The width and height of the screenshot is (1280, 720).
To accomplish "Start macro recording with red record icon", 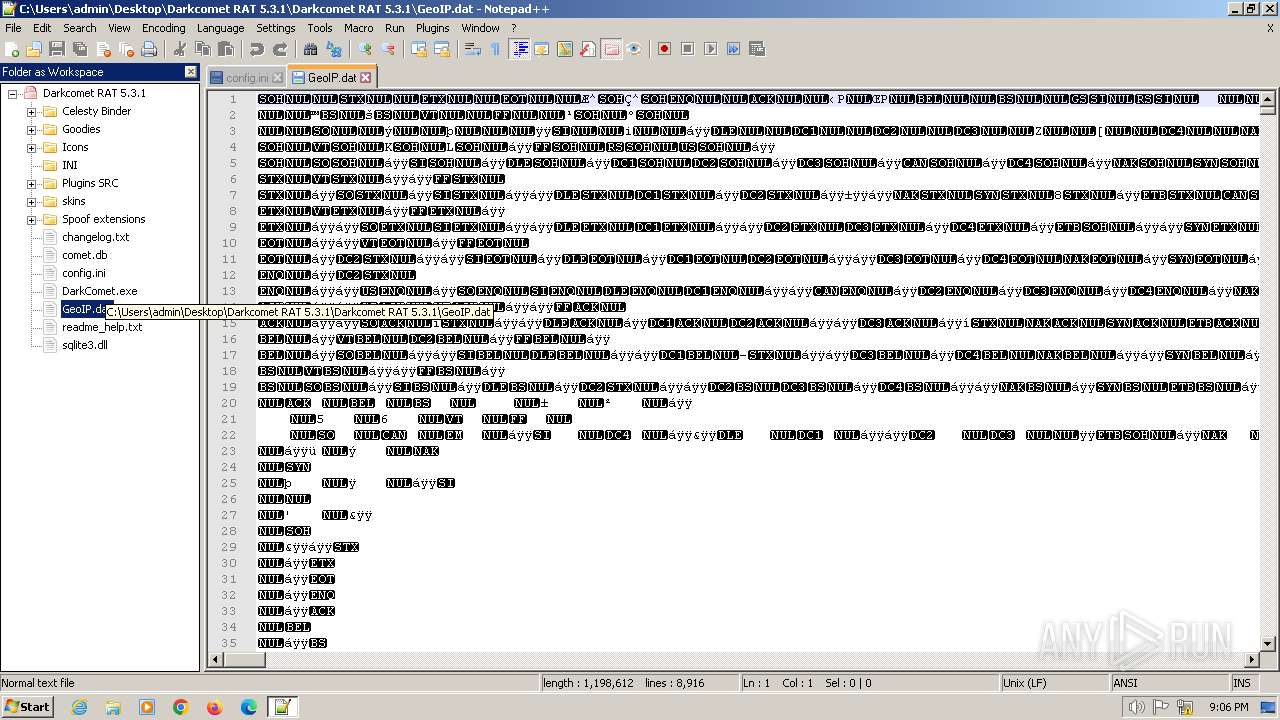I will [664, 49].
